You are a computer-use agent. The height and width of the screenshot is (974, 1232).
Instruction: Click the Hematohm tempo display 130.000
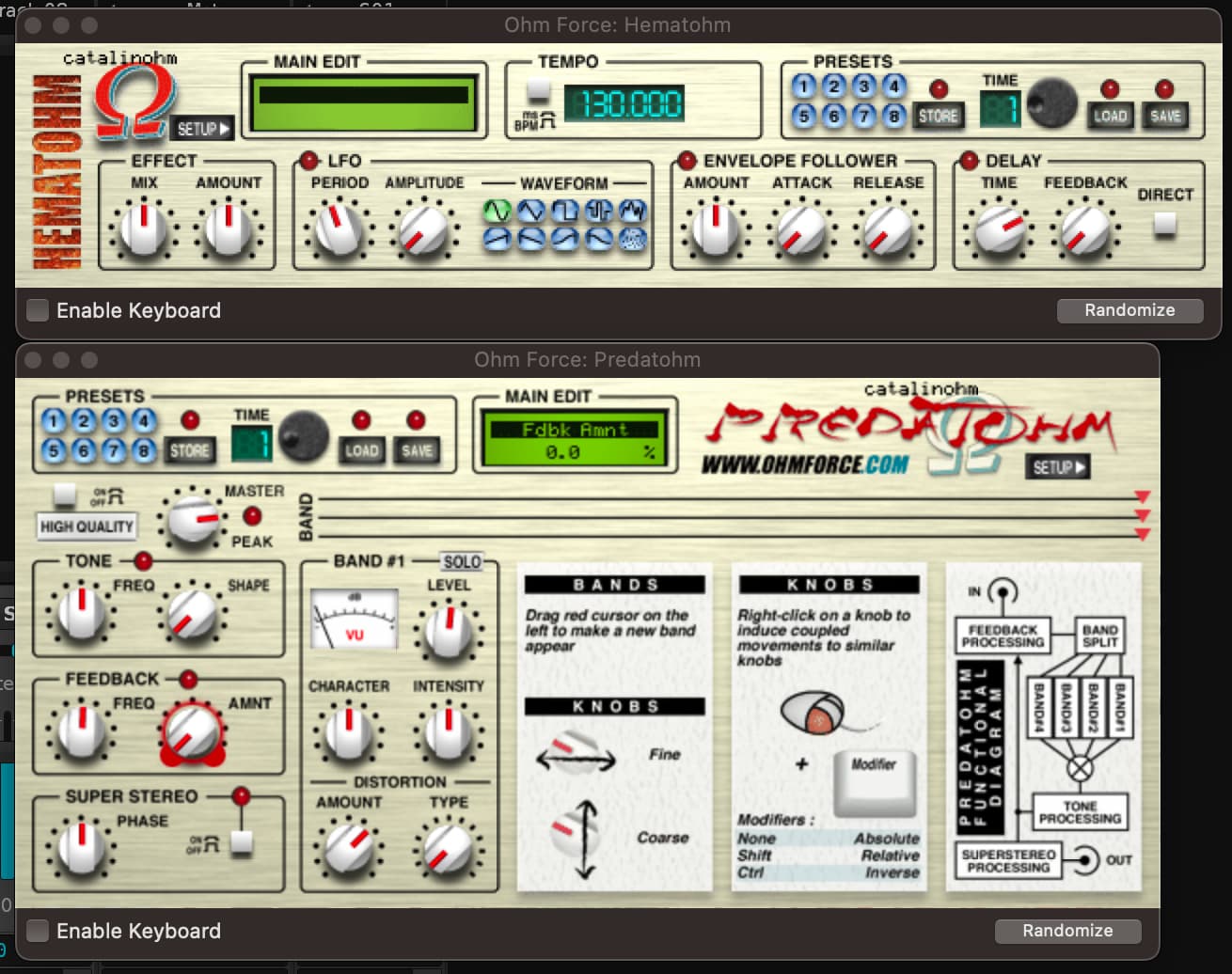coord(624,103)
